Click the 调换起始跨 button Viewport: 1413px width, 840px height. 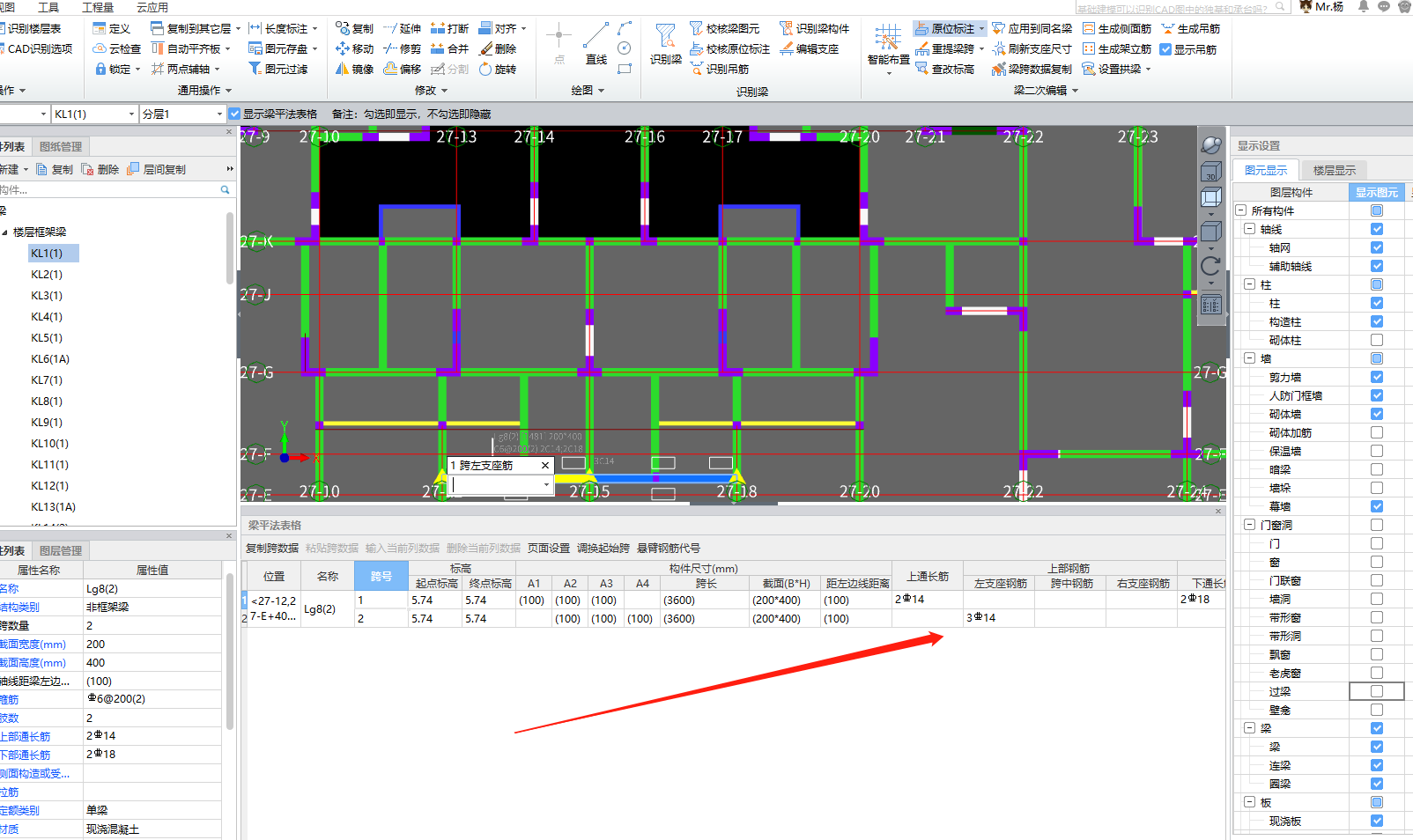point(603,548)
